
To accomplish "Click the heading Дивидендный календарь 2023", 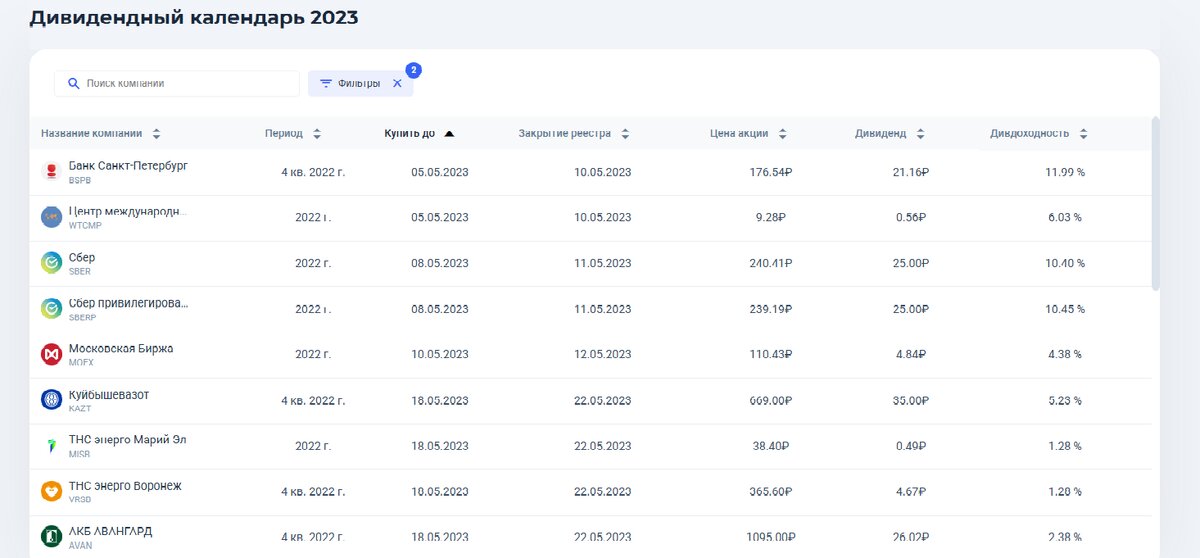I will (193, 18).
